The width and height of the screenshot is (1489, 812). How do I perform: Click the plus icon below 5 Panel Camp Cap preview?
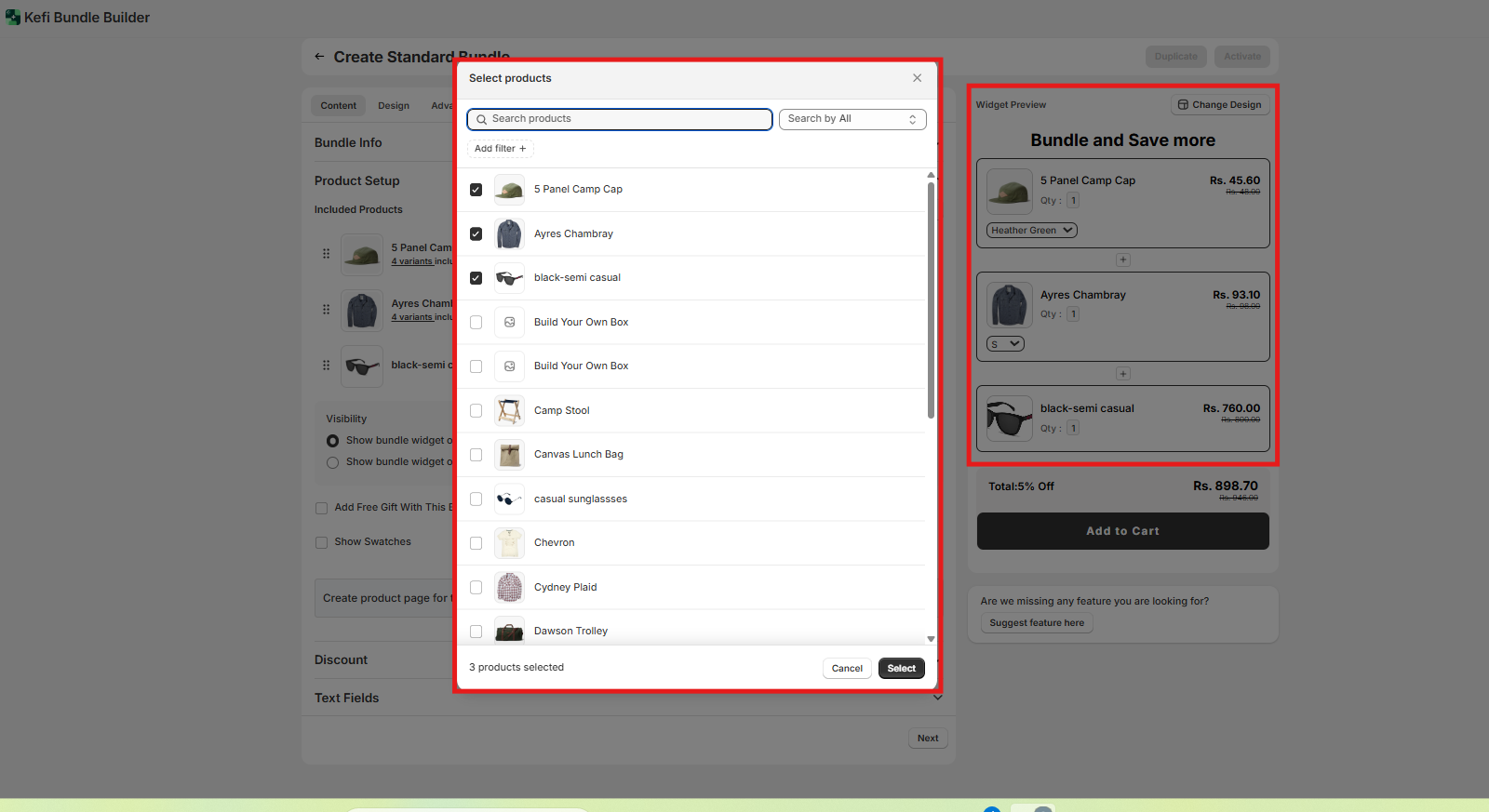pos(1123,260)
